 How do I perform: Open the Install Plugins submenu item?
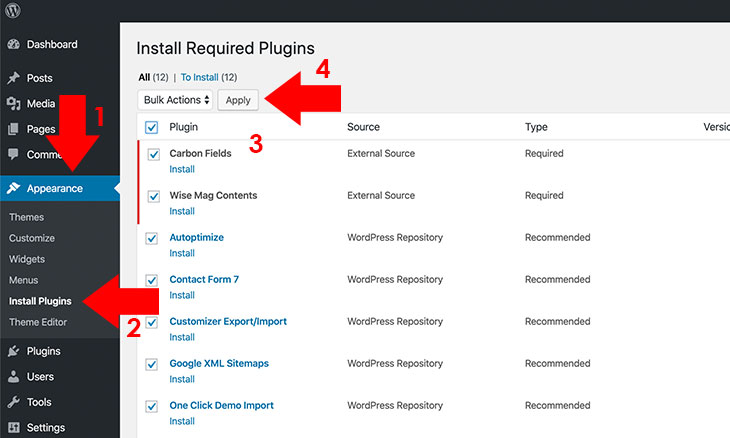pyautogui.click(x=40, y=301)
